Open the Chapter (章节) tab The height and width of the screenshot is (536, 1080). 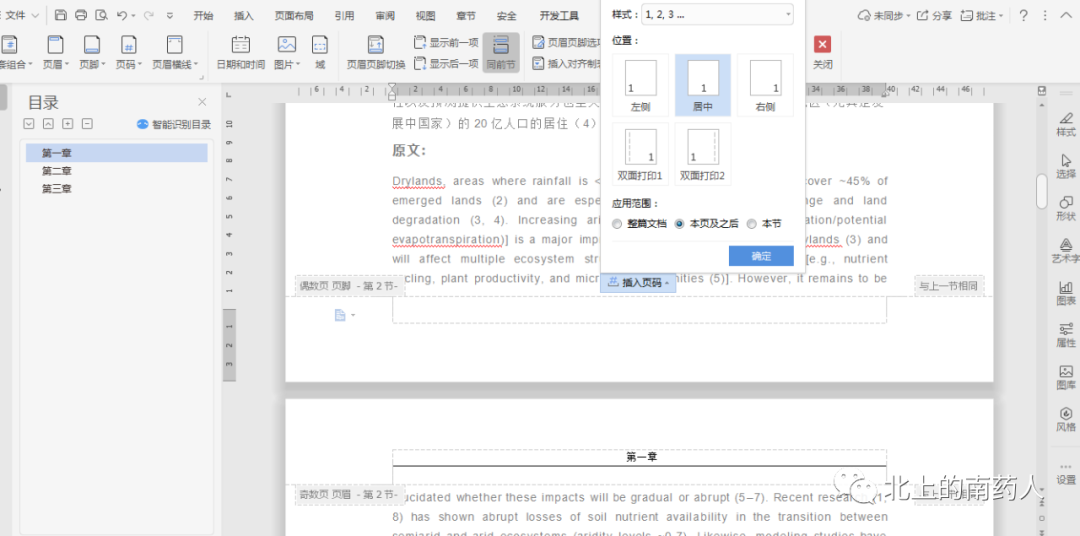(466, 15)
